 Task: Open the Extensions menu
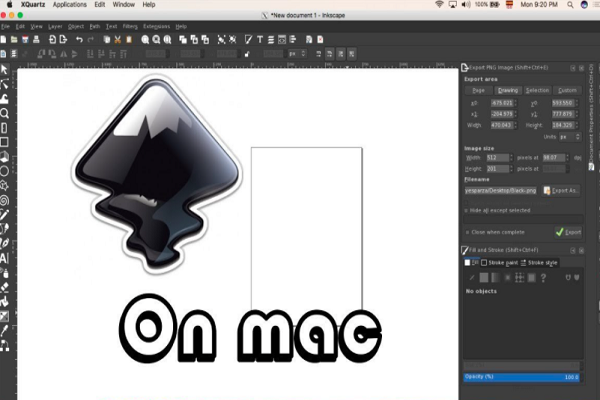click(157, 26)
